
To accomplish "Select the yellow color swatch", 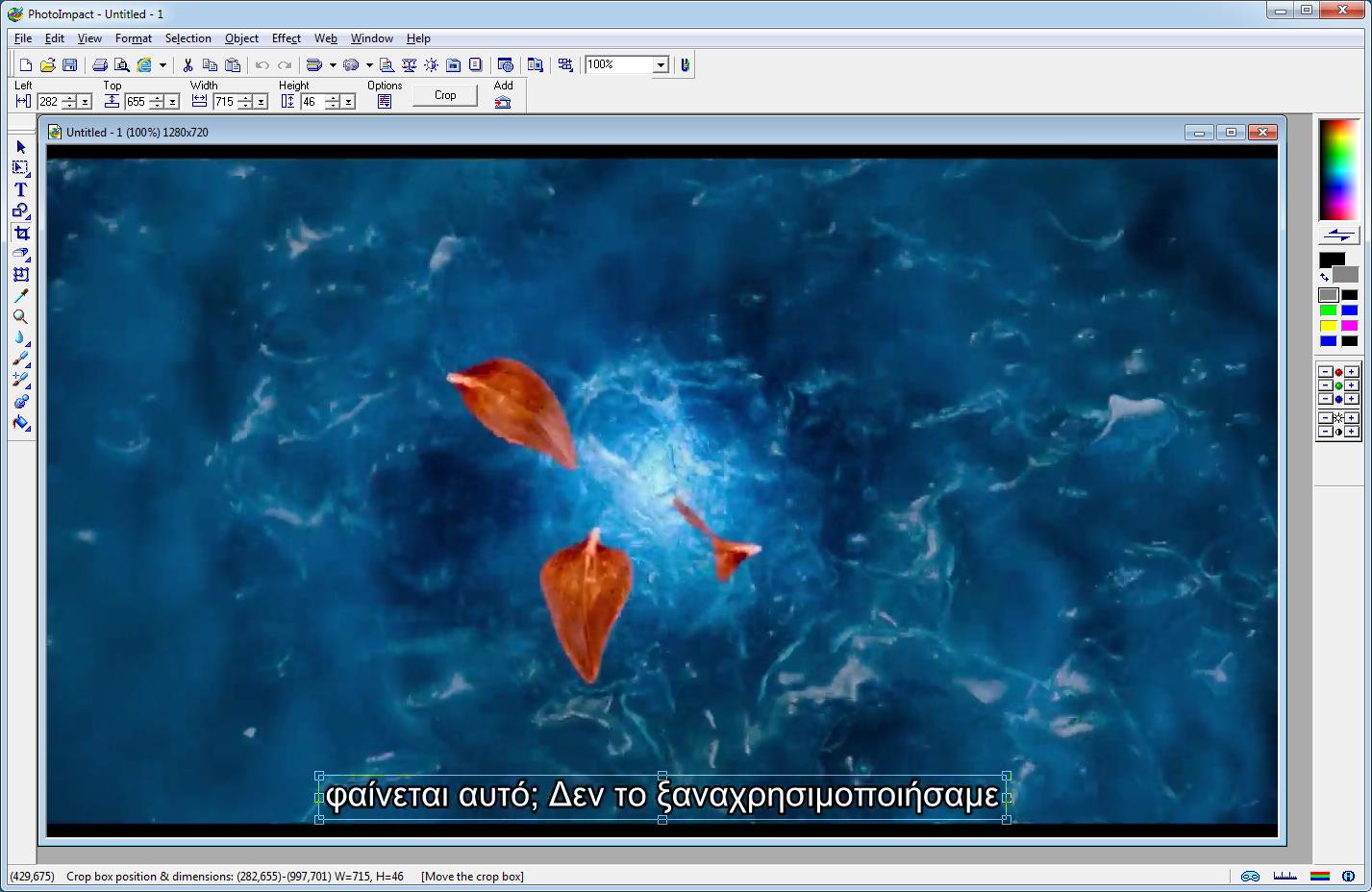I will [1329, 326].
